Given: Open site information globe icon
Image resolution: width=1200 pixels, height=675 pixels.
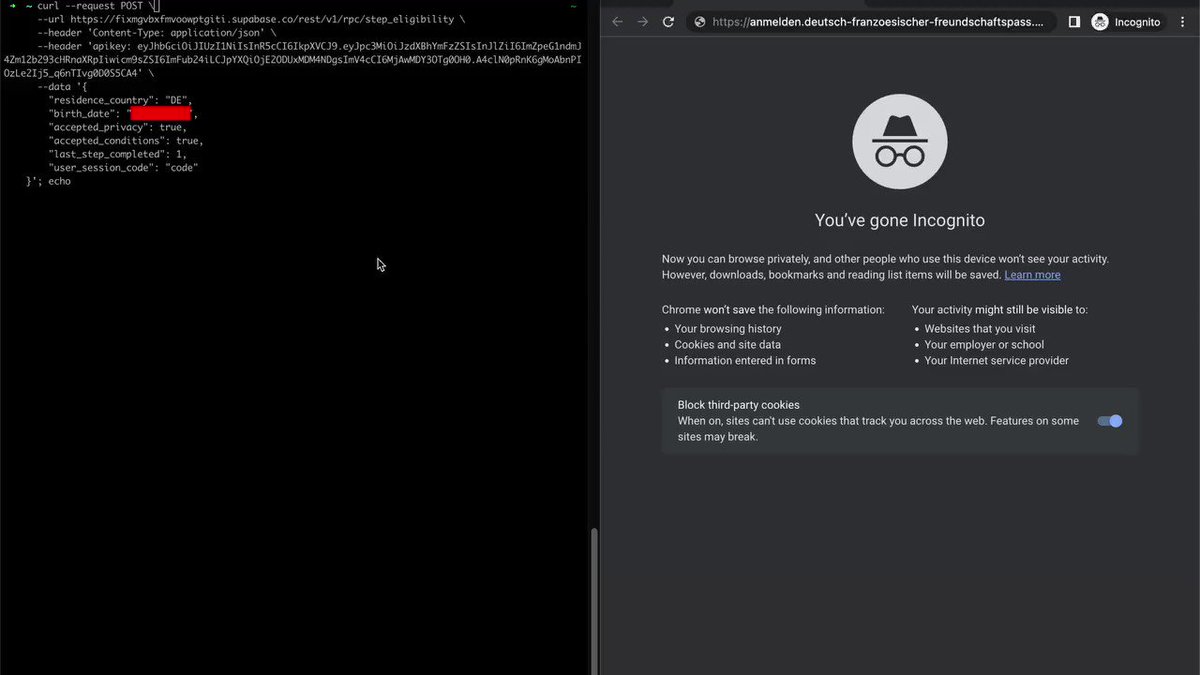Looking at the screenshot, I should (x=700, y=21).
